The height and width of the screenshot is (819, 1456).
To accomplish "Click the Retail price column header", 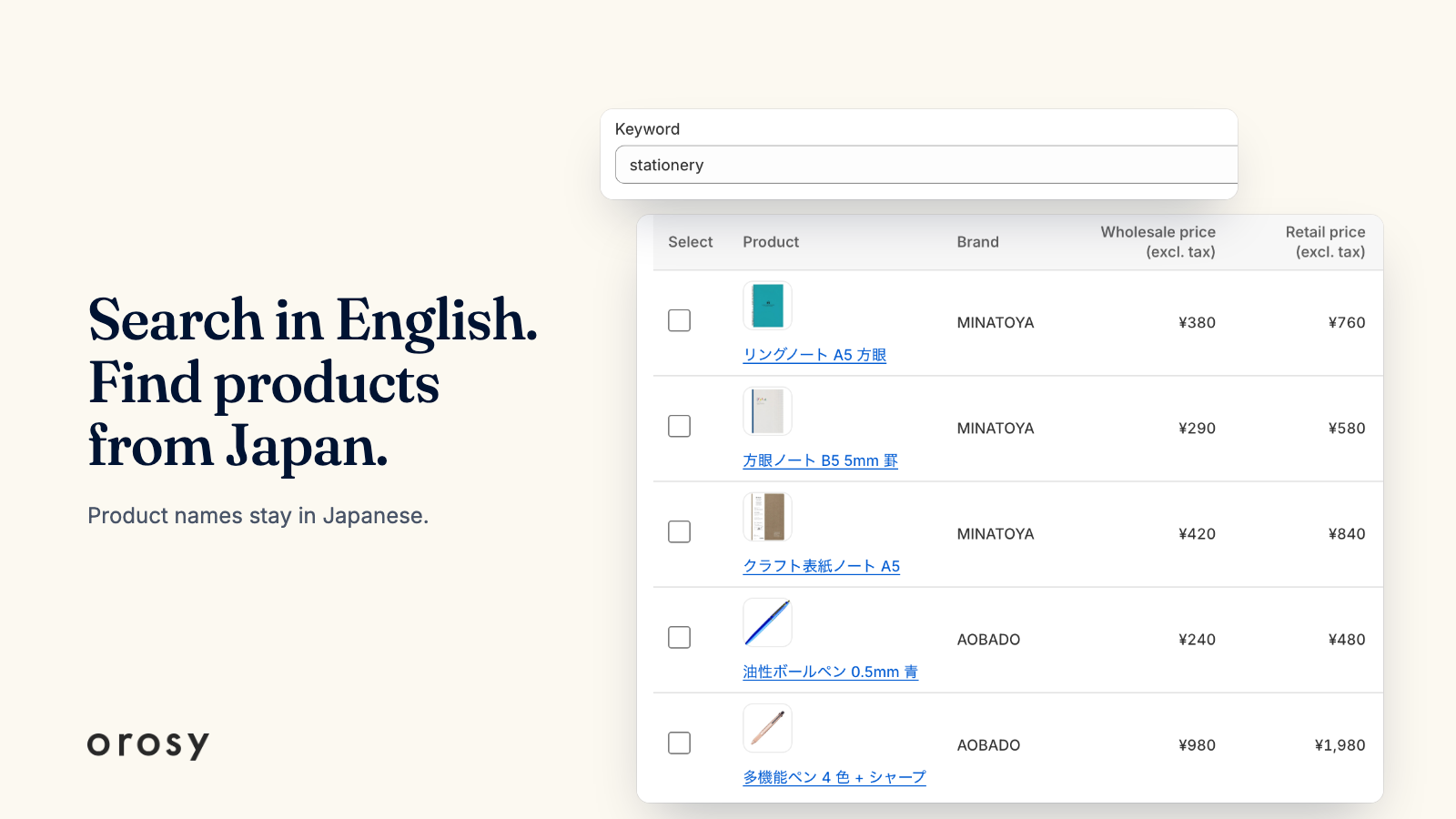I will (x=1325, y=242).
